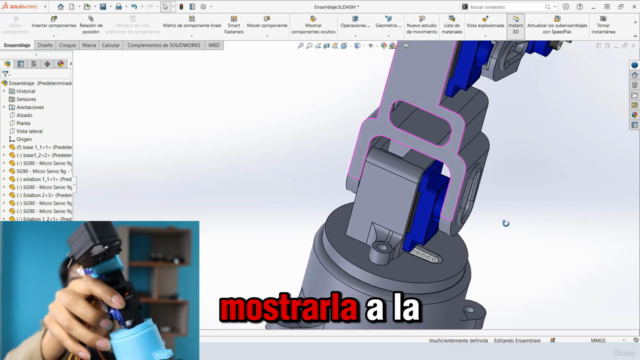This screenshot has height=360, width=640.
Task: Open the units MMGS dropdown arrow
Action: (623, 340)
